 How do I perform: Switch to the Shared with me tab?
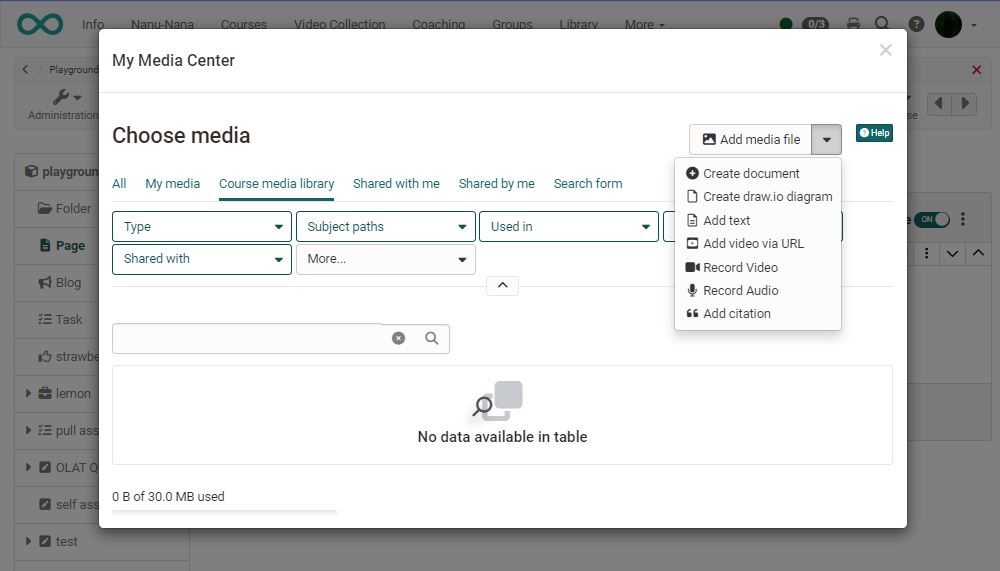(396, 184)
